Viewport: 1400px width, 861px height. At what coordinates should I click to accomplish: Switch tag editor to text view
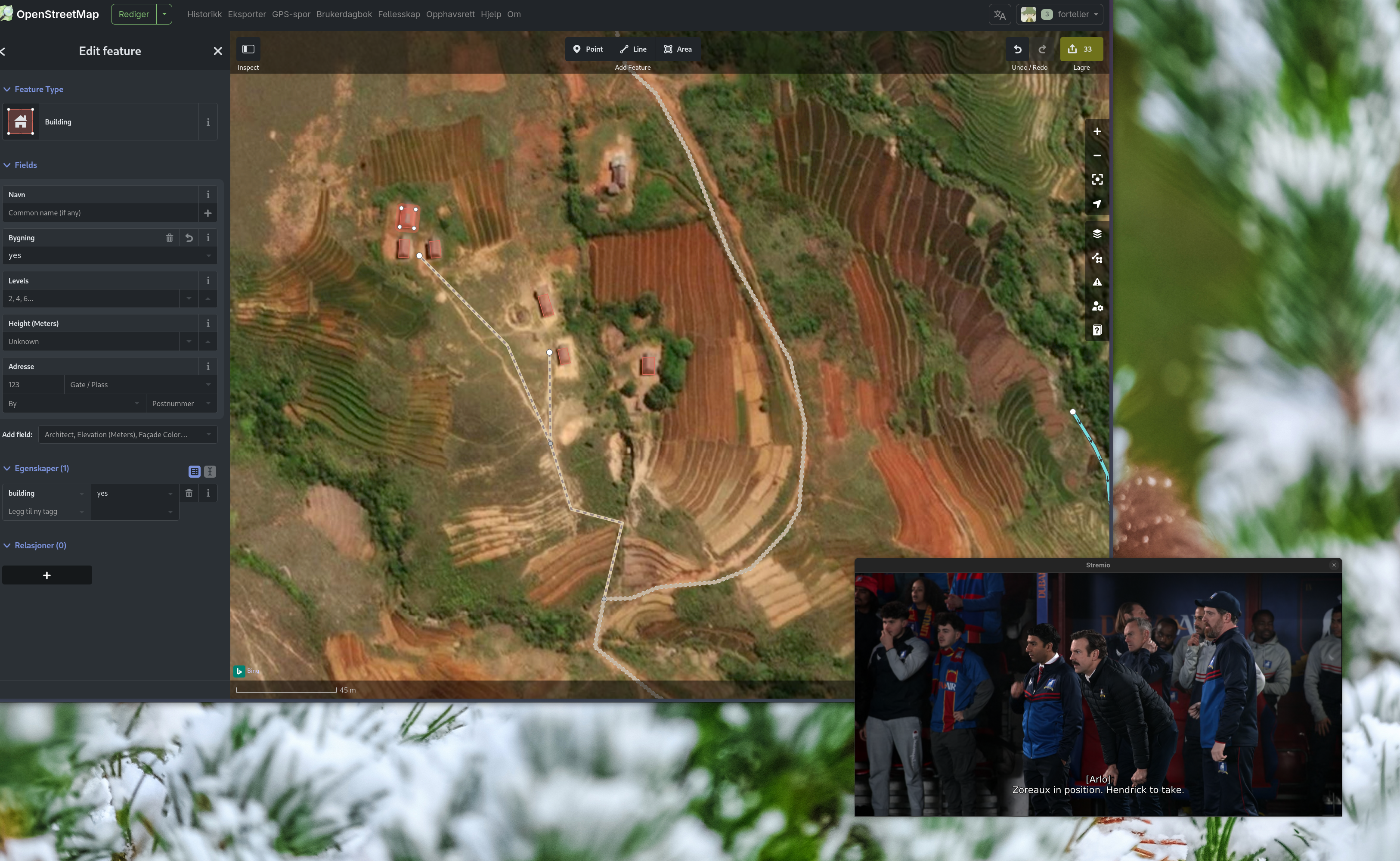[210, 472]
